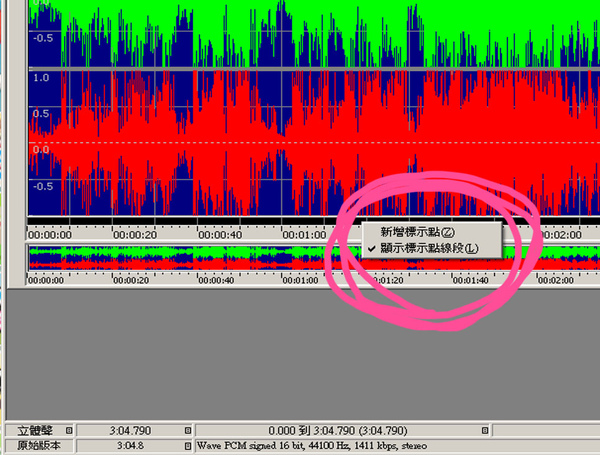Click 00:00:40 on the overview ruler

click(x=216, y=280)
